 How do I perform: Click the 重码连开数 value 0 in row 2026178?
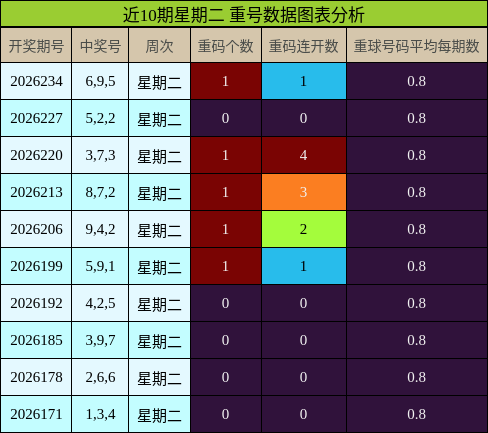(x=304, y=377)
